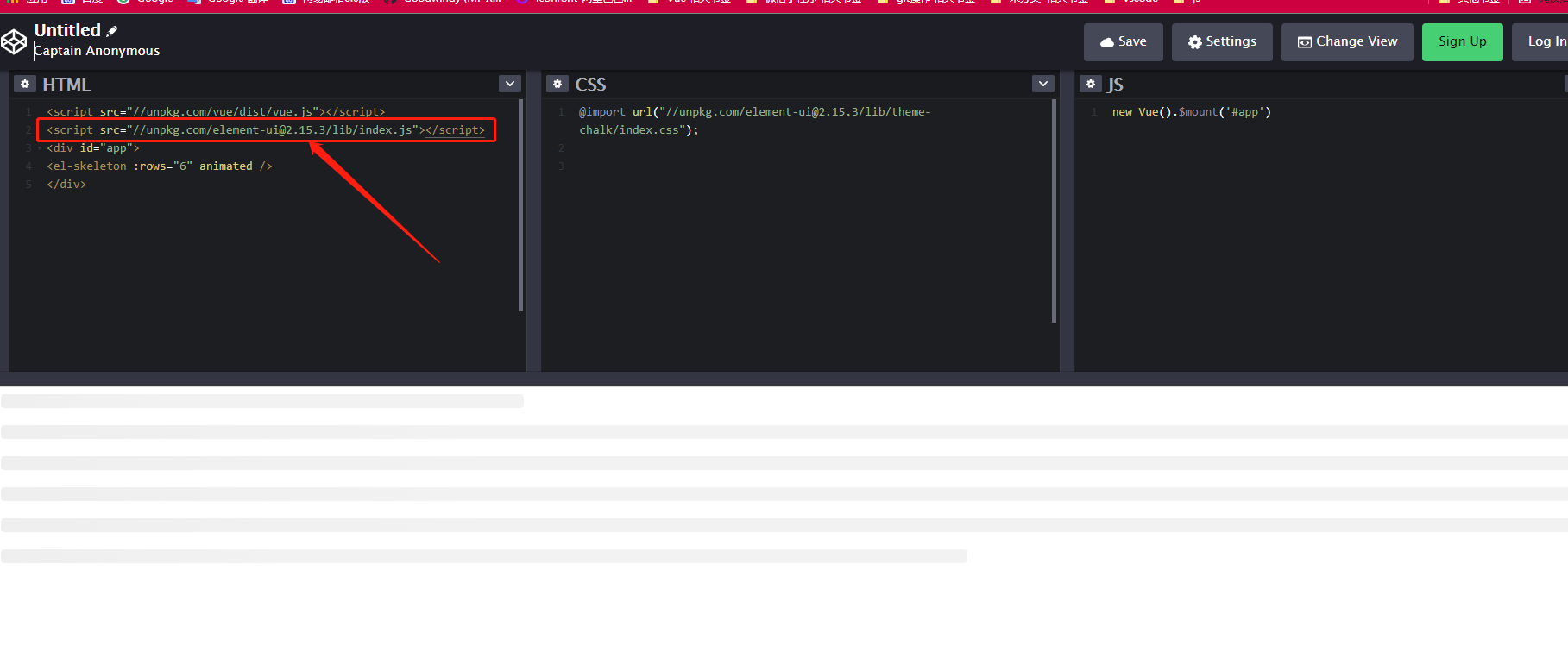Image resolution: width=1568 pixels, height=671 pixels.
Task: Expand CSS editor dropdown chevron
Action: 1043,84
